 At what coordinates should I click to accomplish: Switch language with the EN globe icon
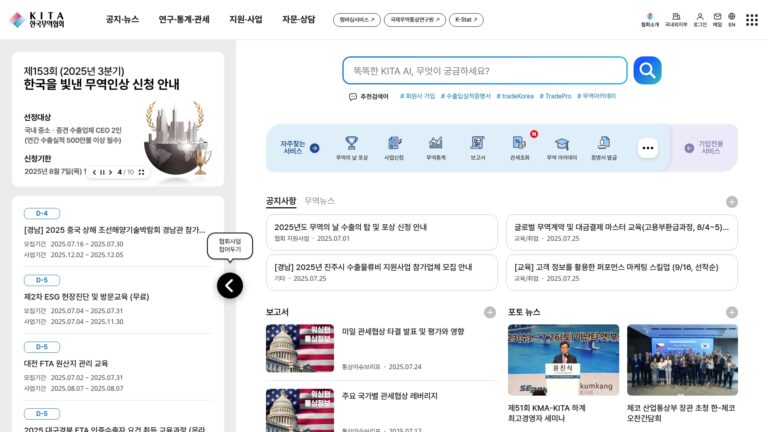[732, 20]
